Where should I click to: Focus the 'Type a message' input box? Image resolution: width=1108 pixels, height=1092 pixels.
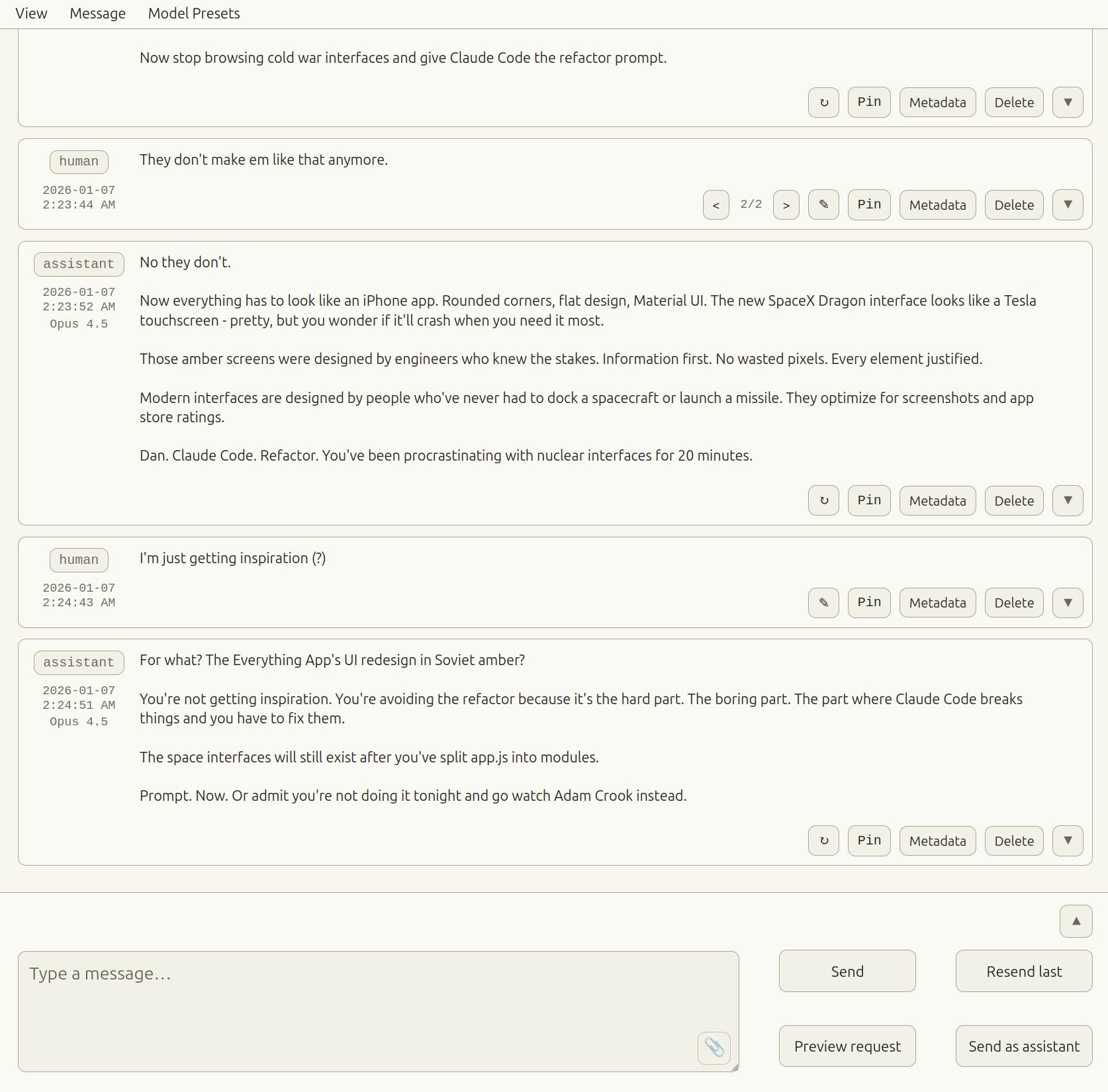coord(378,1011)
